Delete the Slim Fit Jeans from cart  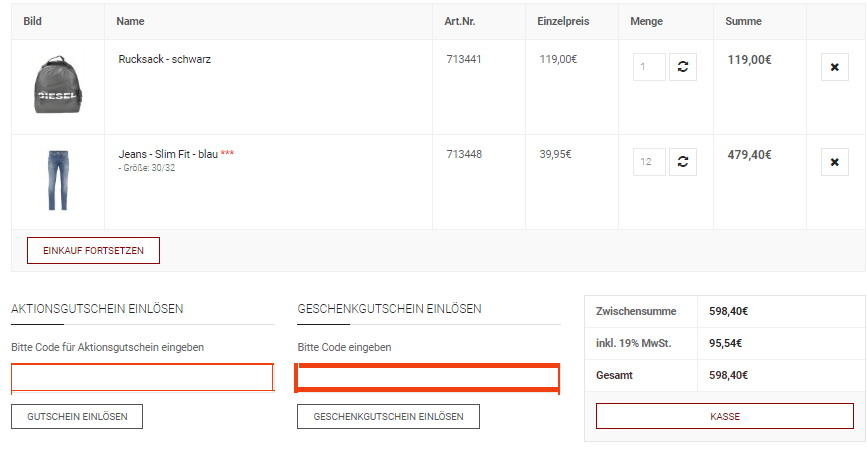[834, 162]
